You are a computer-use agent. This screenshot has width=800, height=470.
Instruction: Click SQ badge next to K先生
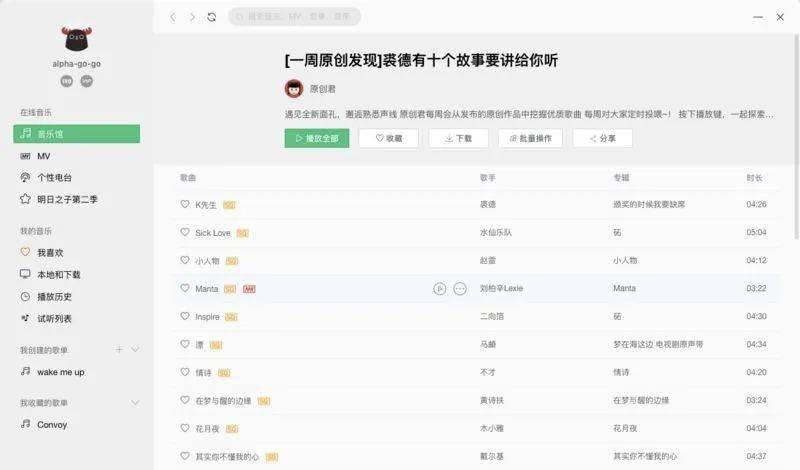click(229, 205)
